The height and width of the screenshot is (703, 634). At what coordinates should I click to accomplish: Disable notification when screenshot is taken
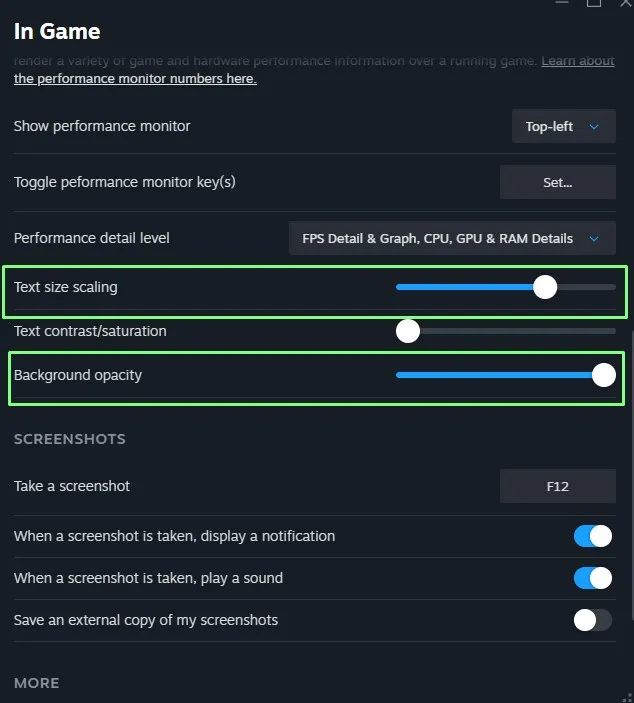pos(593,536)
